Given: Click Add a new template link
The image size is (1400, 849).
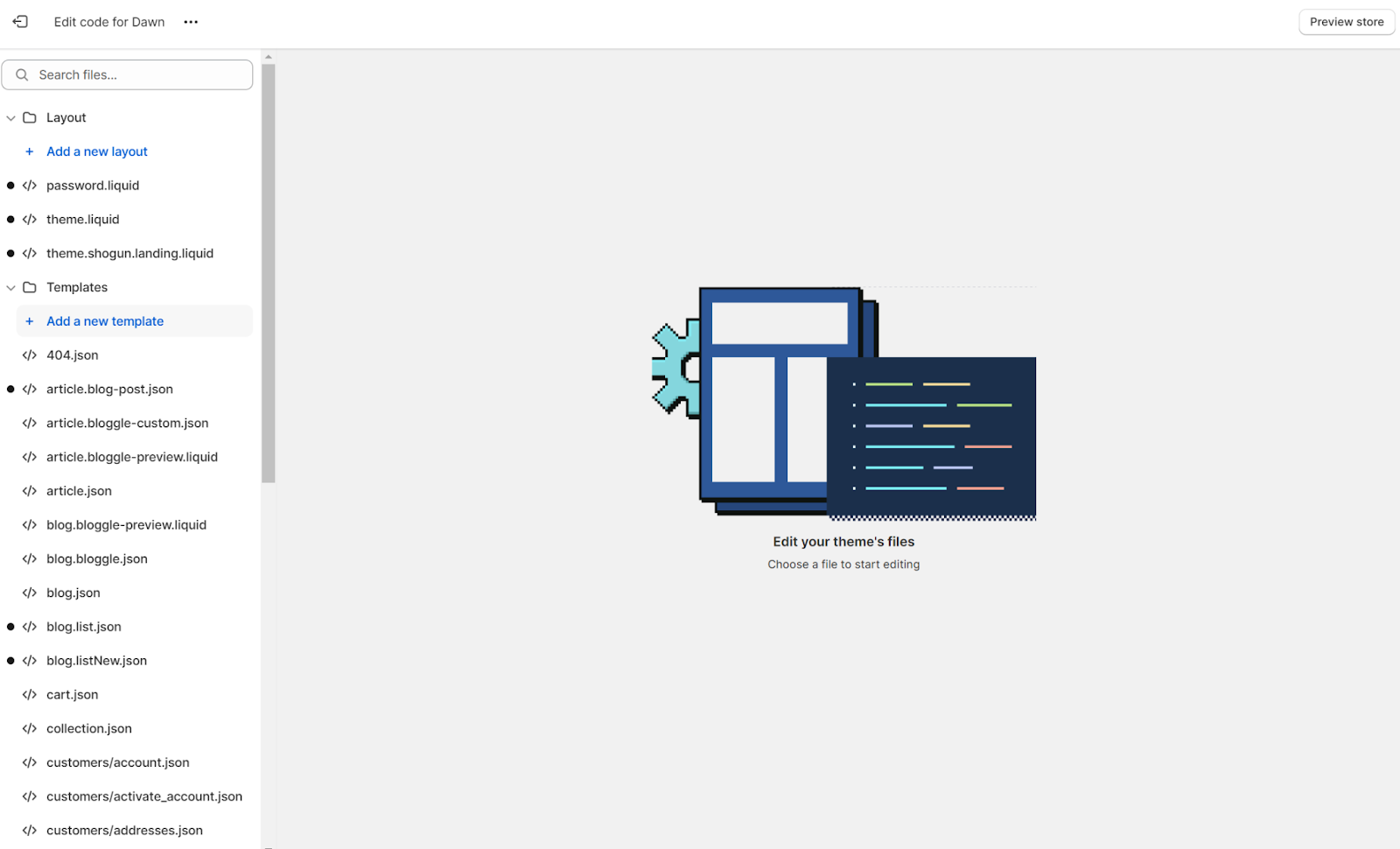Looking at the screenshot, I should click(105, 321).
